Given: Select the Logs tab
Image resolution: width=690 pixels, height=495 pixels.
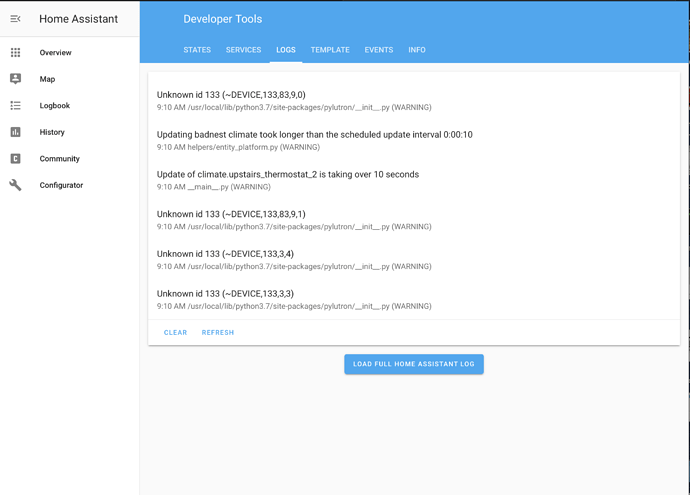Looking at the screenshot, I should (x=286, y=50).
